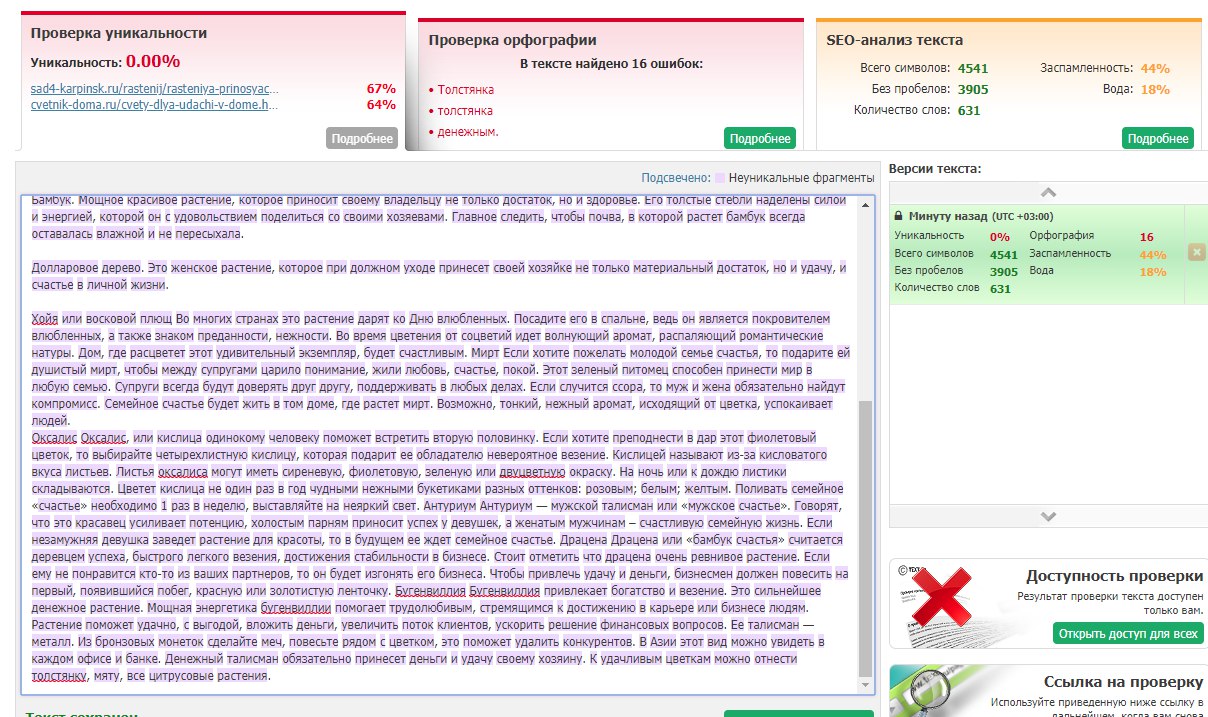Click the Вода value 18% in SEO panel
This screenshot has height=717, width=1208.
[1155, 89]
